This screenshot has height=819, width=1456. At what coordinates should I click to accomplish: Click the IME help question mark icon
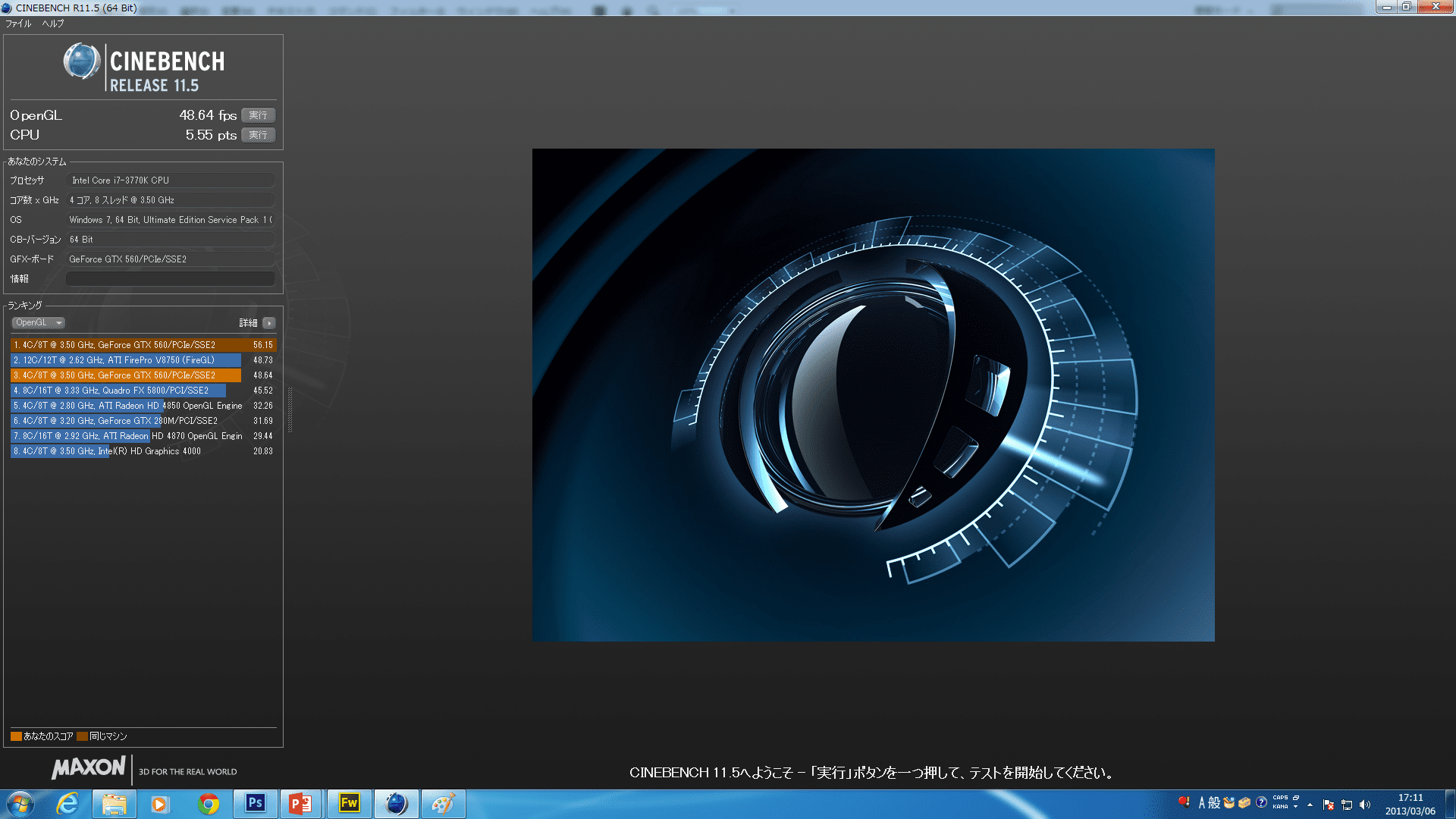pyautogui.click(x=1261, y=803)
